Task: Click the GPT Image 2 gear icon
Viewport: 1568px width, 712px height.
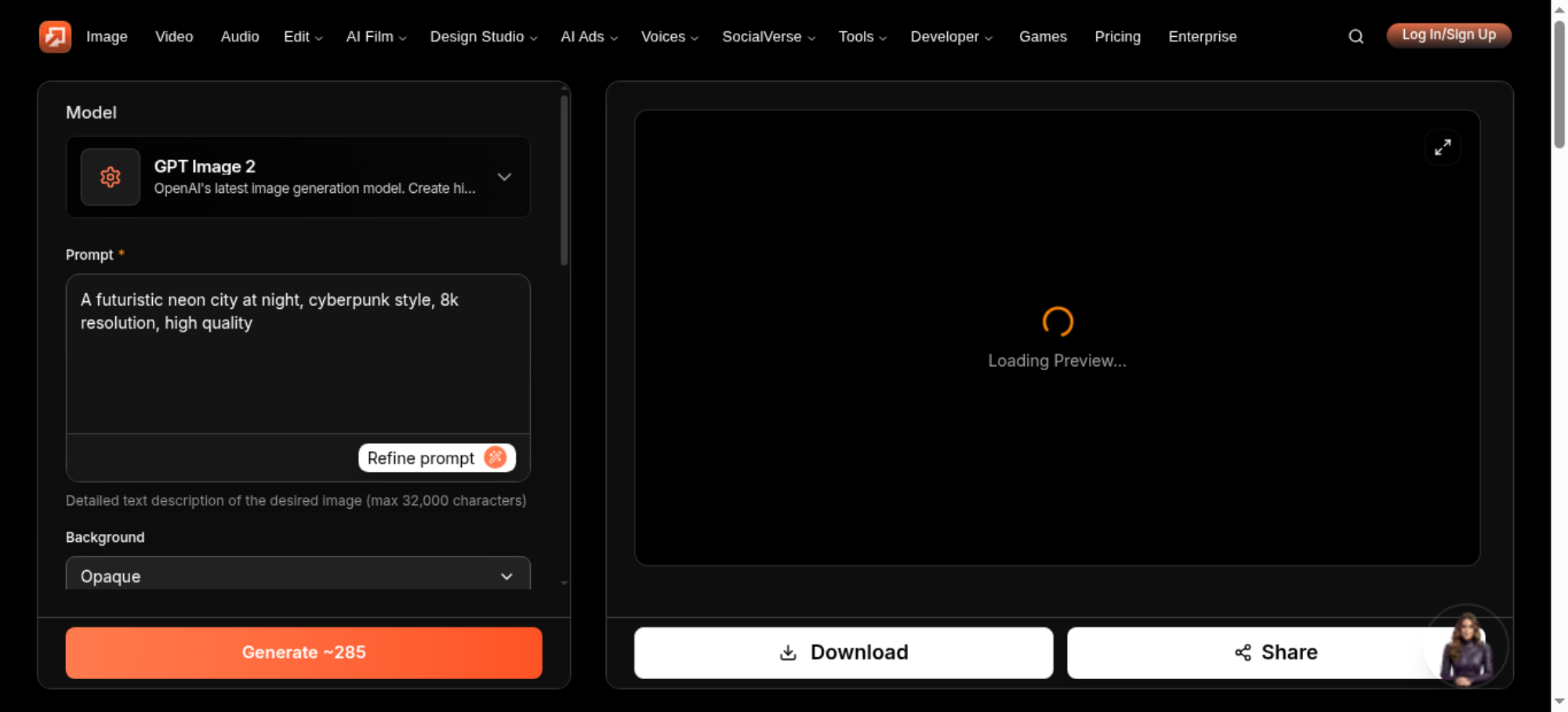Action: [x=111, y=177]
